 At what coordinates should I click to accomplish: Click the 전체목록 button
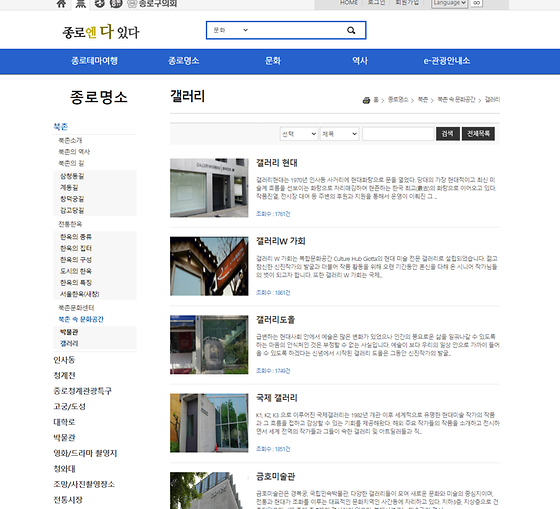coord(478,134)
